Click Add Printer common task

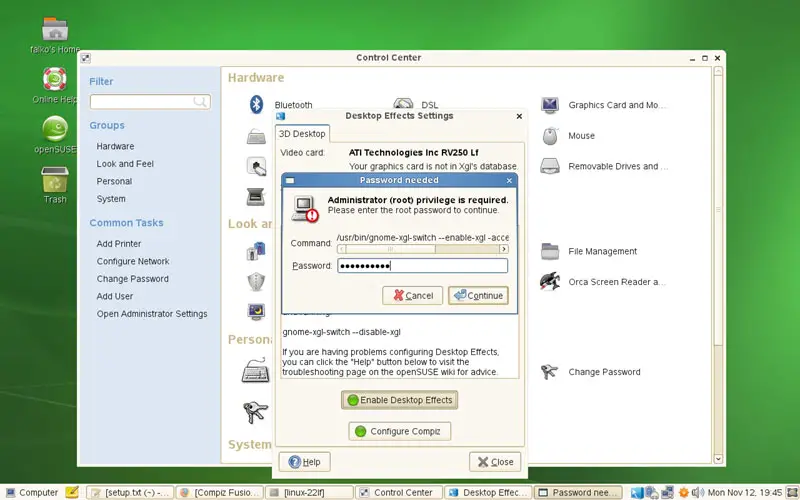119,244
